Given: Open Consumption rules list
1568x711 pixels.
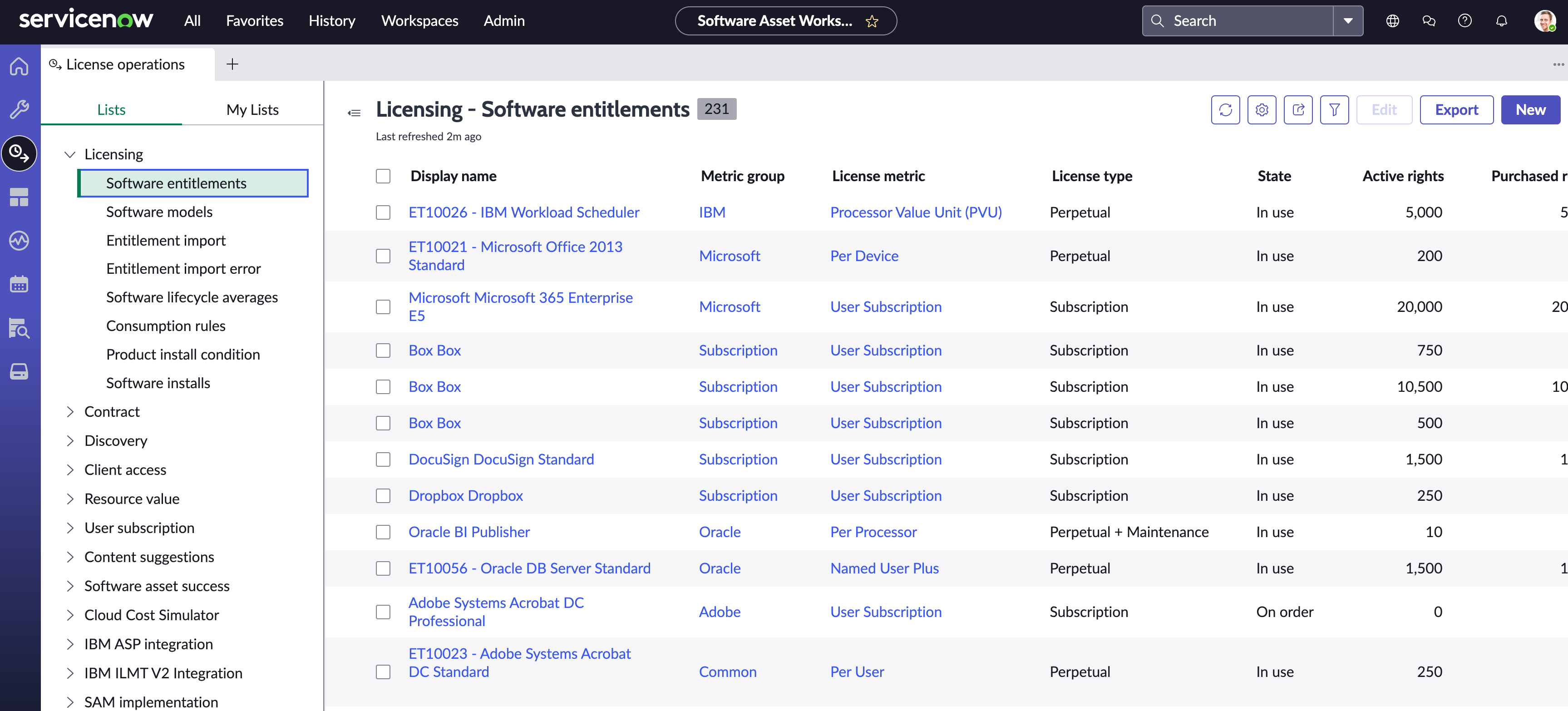Looking at the screenshot, I should pos(166,326).
